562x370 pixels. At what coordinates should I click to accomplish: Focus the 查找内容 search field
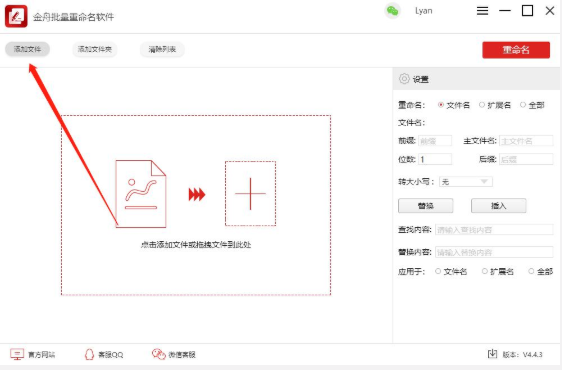point(494,229)
